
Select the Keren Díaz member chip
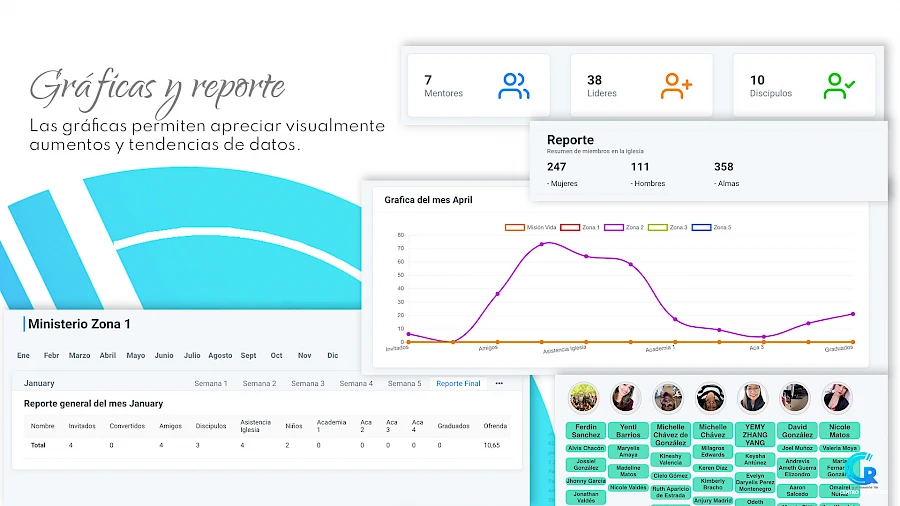click(712, 468)
